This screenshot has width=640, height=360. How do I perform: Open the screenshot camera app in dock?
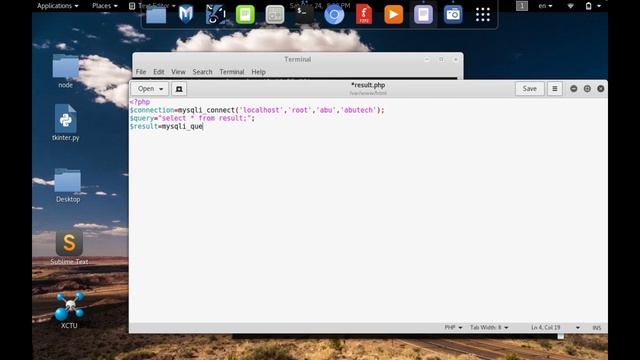tap(453, 15)
